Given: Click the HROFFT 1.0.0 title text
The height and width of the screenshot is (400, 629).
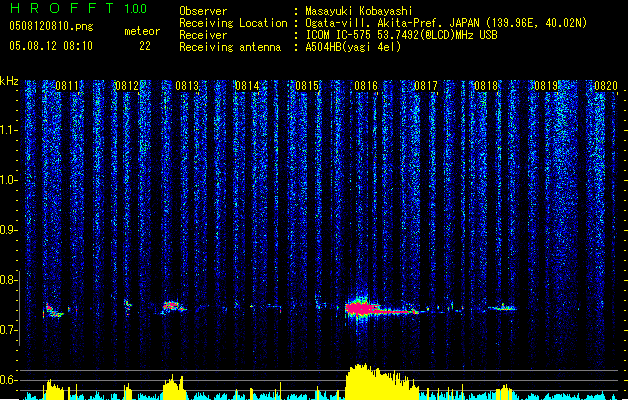Looking at the screenshot, I should pos(78,8).
